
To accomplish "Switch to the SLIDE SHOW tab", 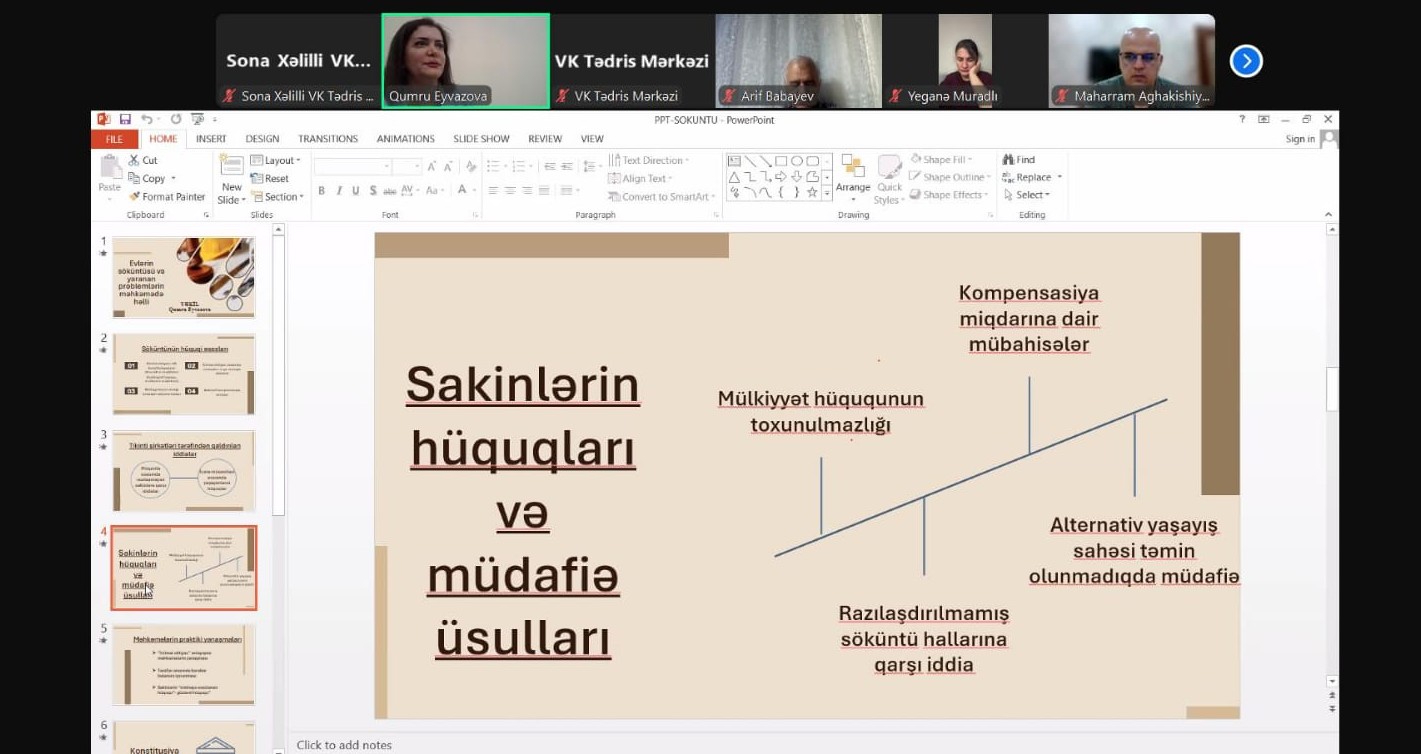I will [x=481, y=139].
